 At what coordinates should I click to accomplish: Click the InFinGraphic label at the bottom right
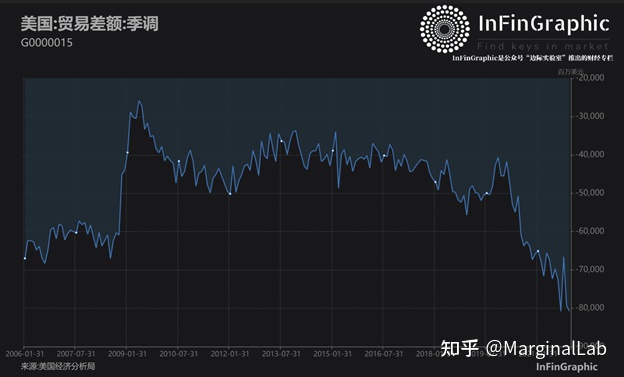point(567,367)
